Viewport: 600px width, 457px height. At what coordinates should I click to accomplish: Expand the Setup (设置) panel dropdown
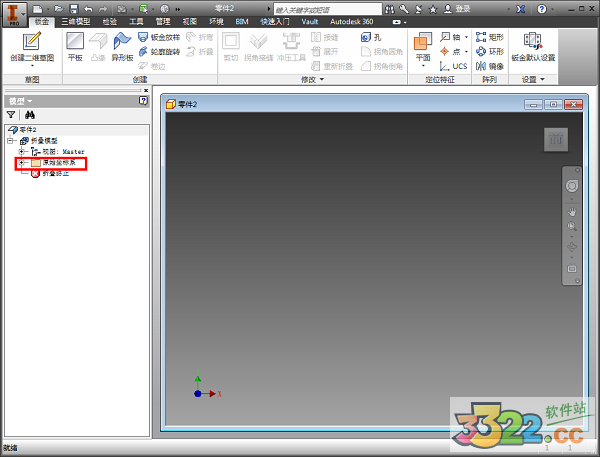[x=542, y=79]
